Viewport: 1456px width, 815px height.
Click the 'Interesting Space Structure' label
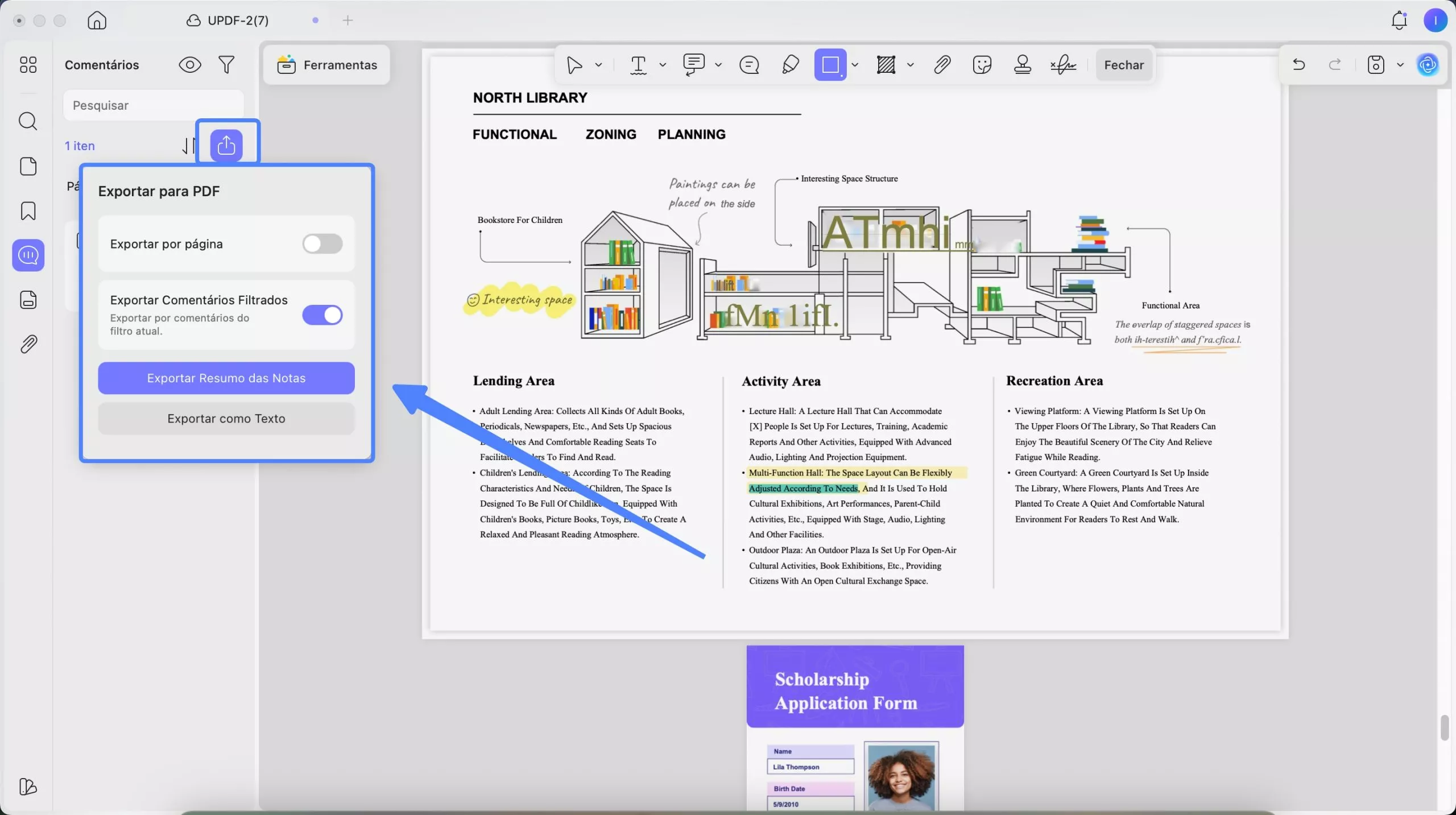click(x=849, y=179)
